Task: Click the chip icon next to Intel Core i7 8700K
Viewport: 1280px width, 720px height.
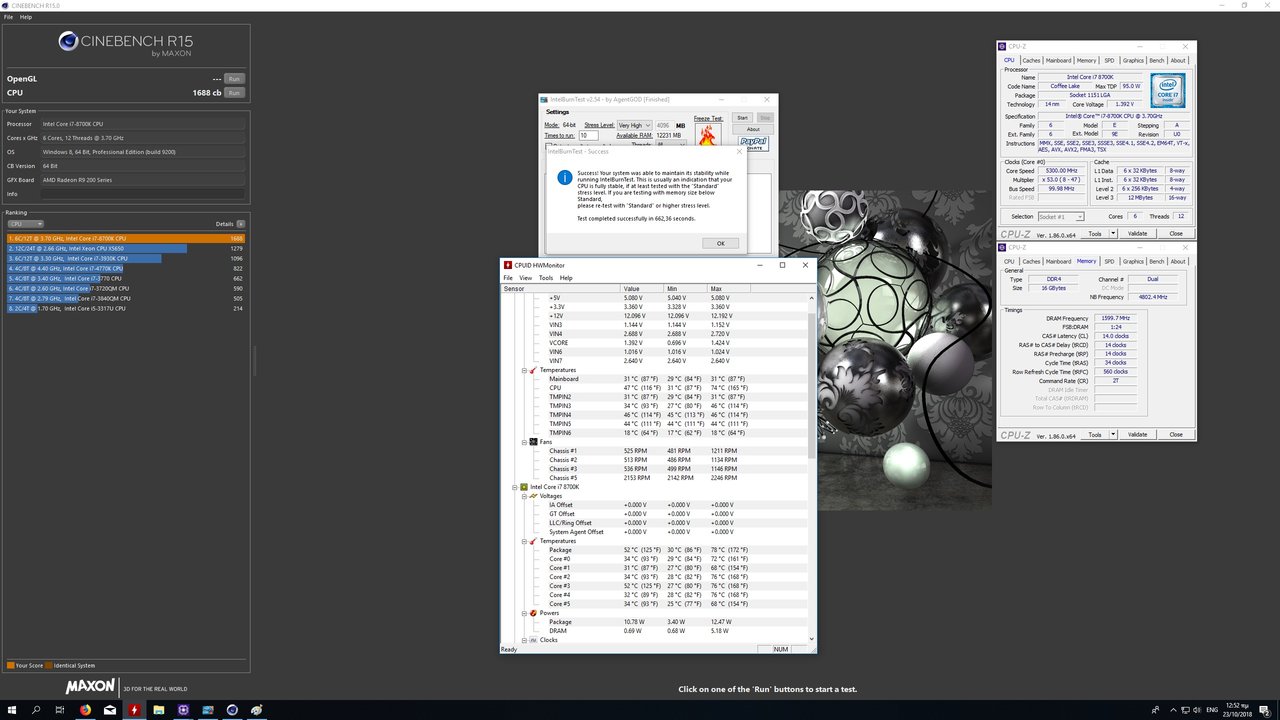Action: pyautogui.click(x=524, y=487)
